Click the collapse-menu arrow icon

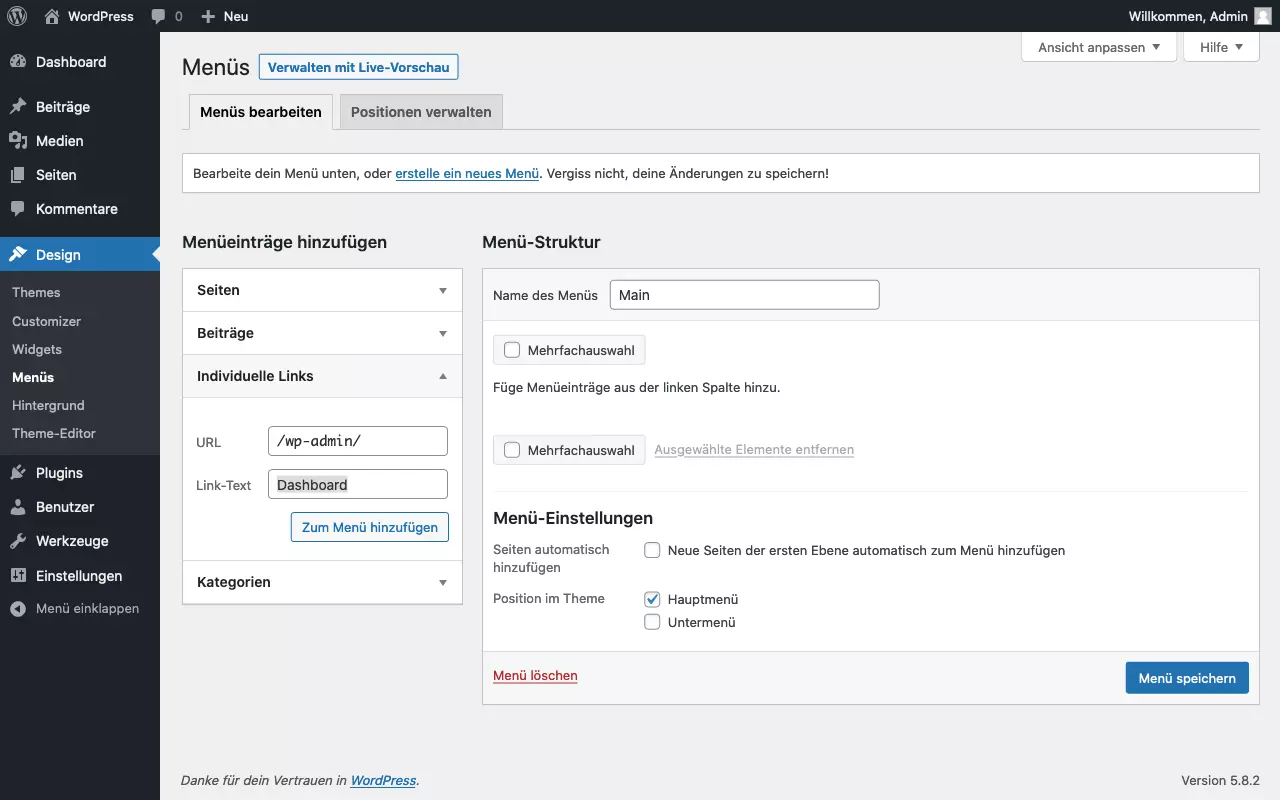tap(18, 608)
